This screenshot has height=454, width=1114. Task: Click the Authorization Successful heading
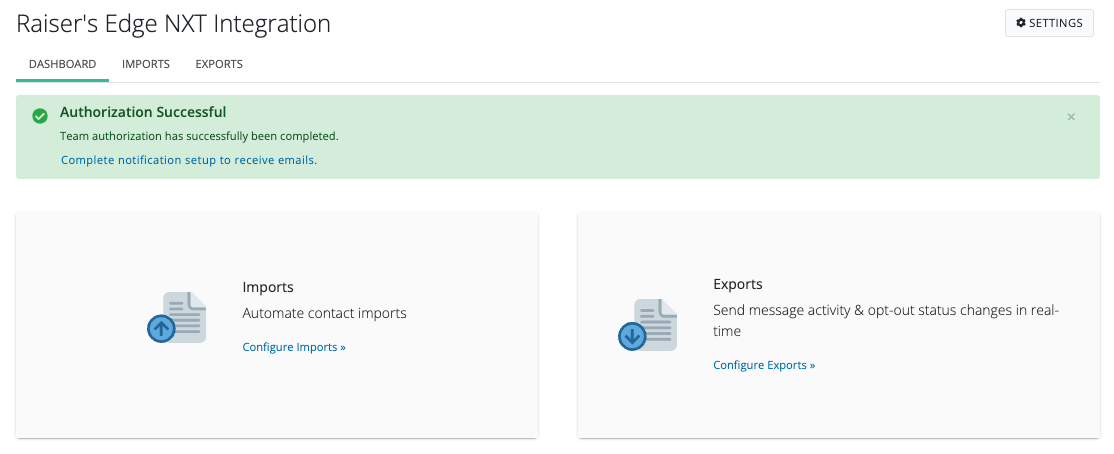click(143, 112)
